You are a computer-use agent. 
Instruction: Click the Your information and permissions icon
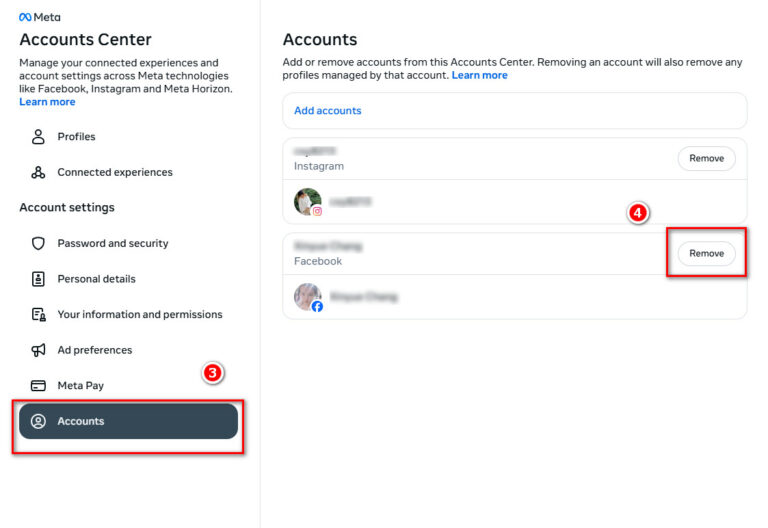(39, 314)
